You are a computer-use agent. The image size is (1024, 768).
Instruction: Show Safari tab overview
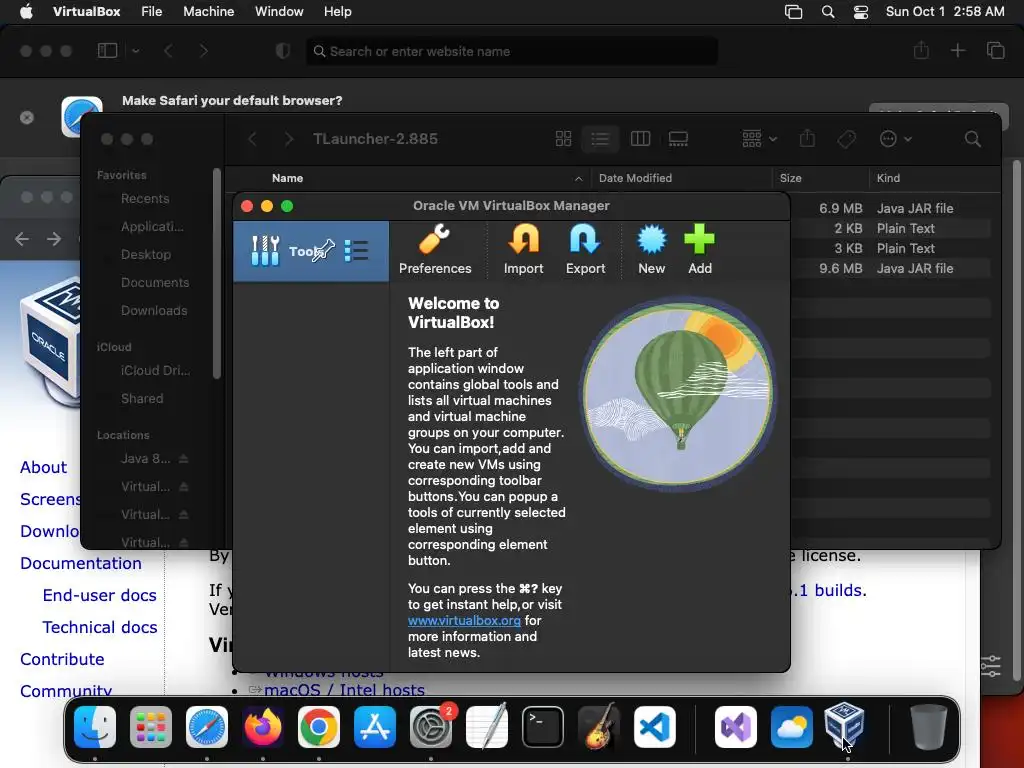995,51
